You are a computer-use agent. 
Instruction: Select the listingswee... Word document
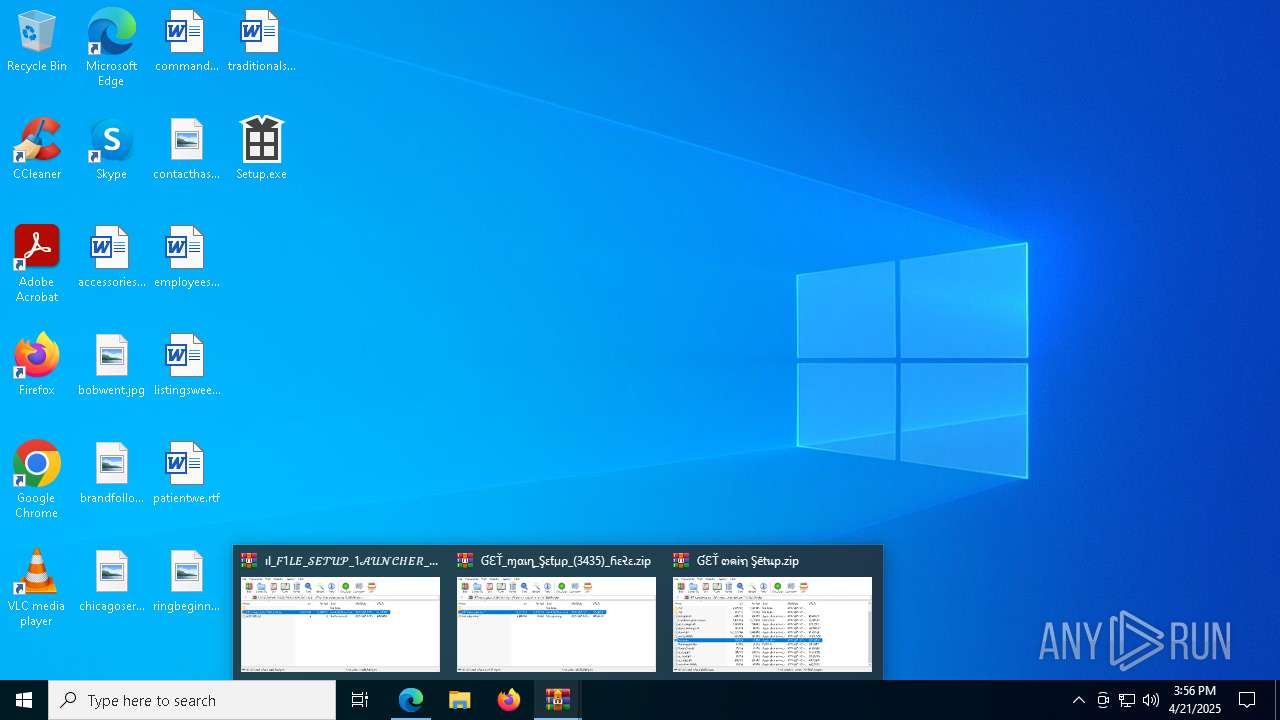point(186,366)
